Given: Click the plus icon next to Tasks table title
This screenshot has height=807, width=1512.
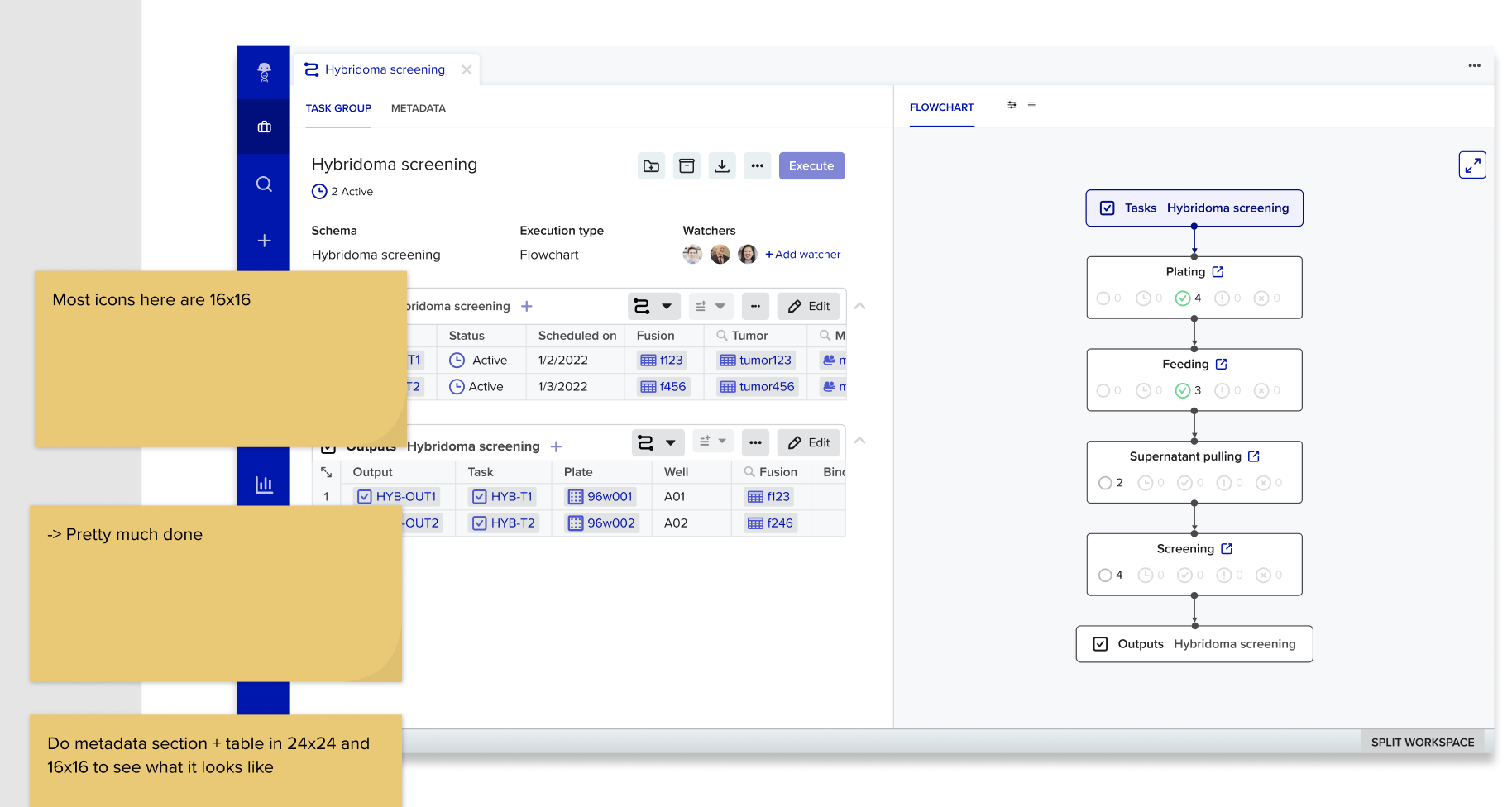Looking at the screenshot, I should (527, 306).
